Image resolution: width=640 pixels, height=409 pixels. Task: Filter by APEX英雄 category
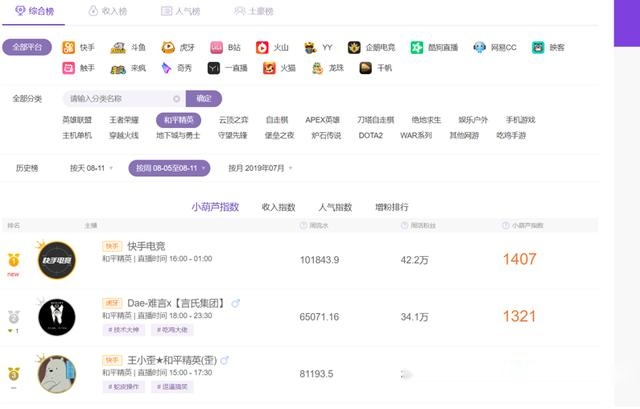322,120
